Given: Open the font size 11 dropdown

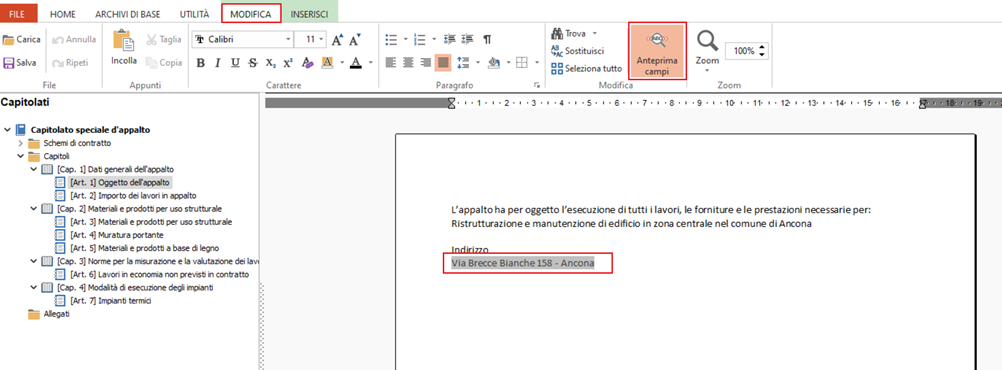Looking at the screenshot, I should (x=321, y=40).
